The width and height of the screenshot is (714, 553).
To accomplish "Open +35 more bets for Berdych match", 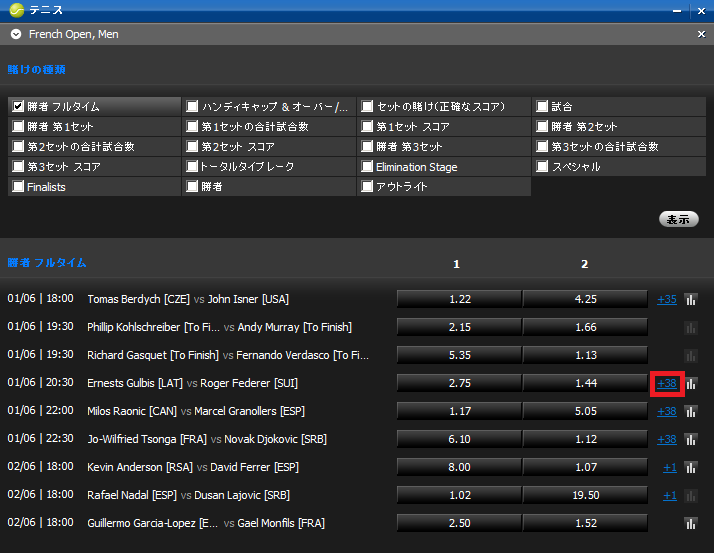I will (667, 300).
